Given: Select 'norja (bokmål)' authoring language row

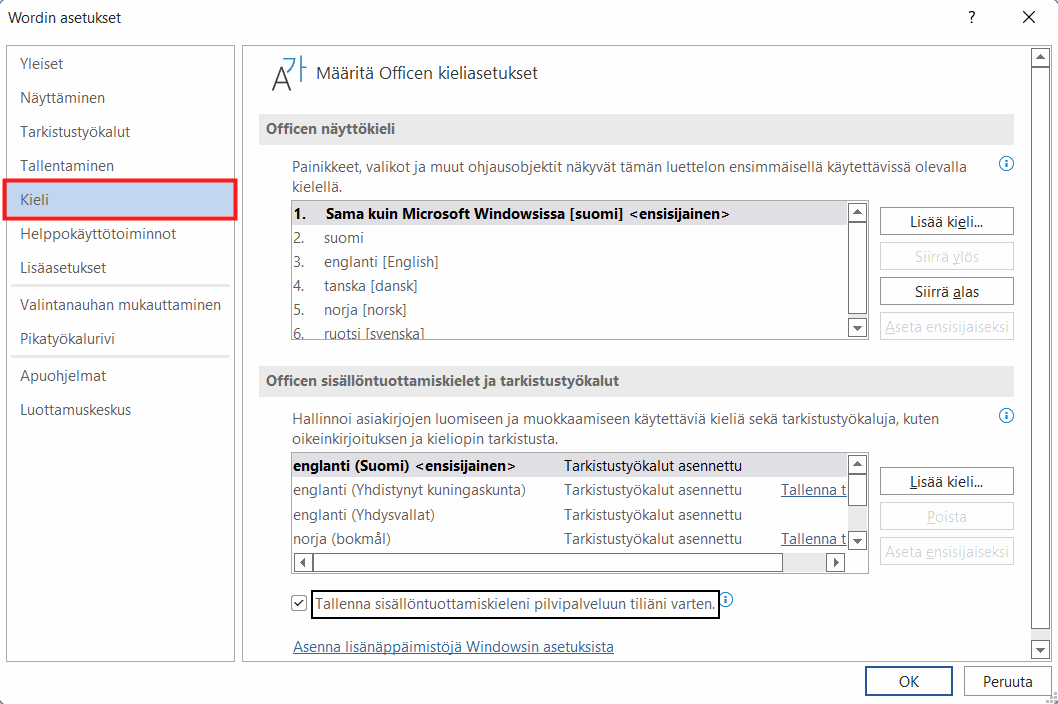Looking at the screenshot, I should (569, 539).
